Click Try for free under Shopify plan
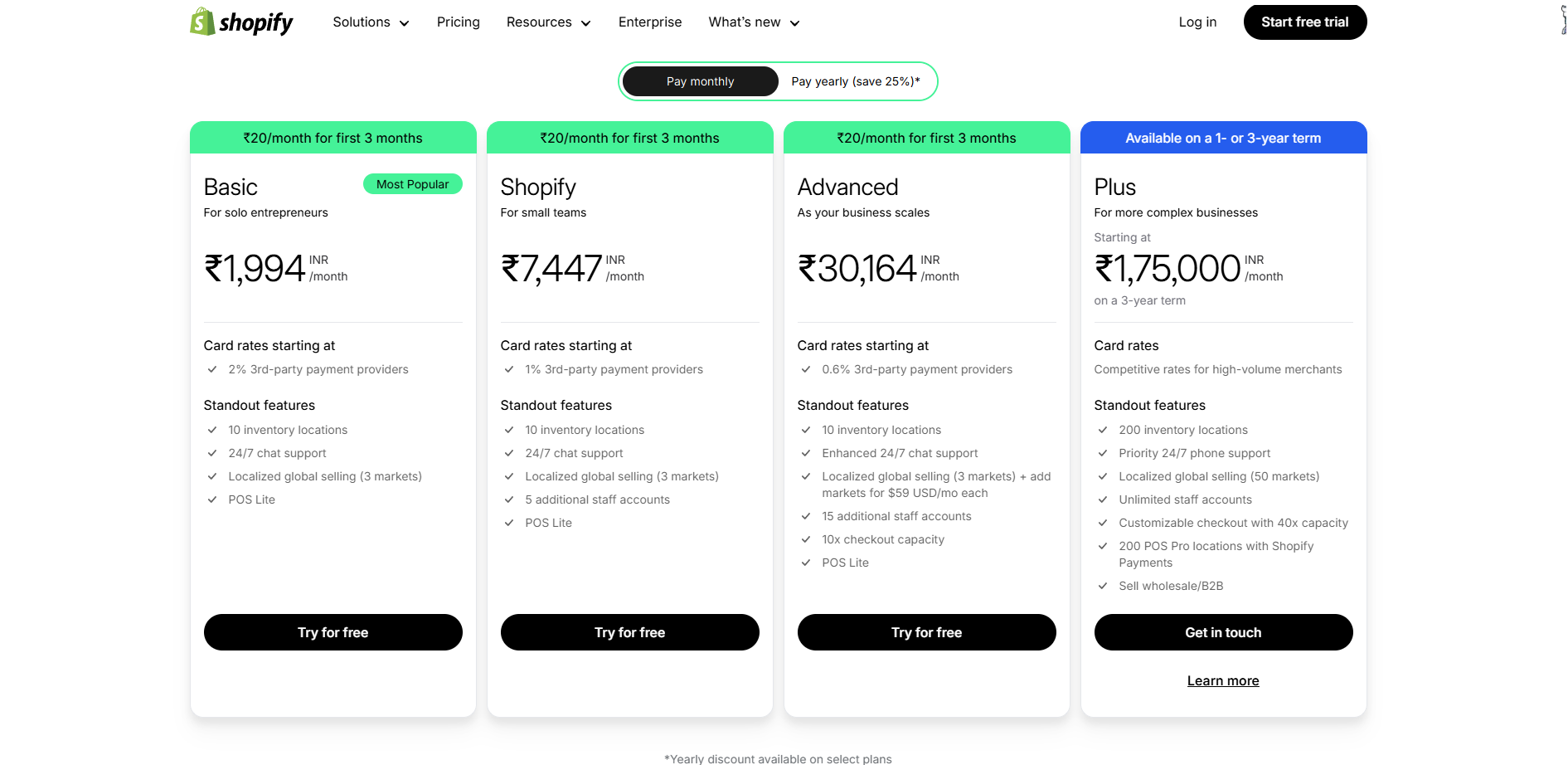The height and width of the screenshot is (765, 1568). tap(629, 632)
